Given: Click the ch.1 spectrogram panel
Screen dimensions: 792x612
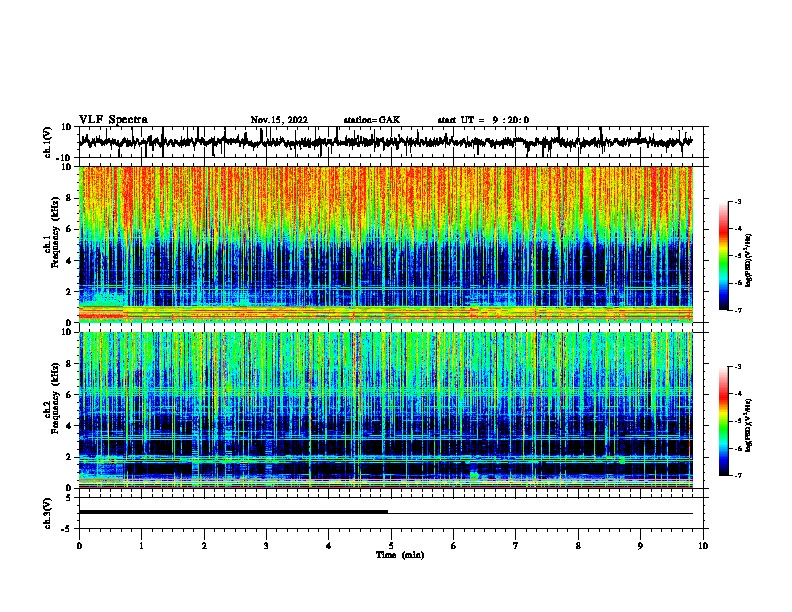Looking at the screenshot, I should [386, 244].
